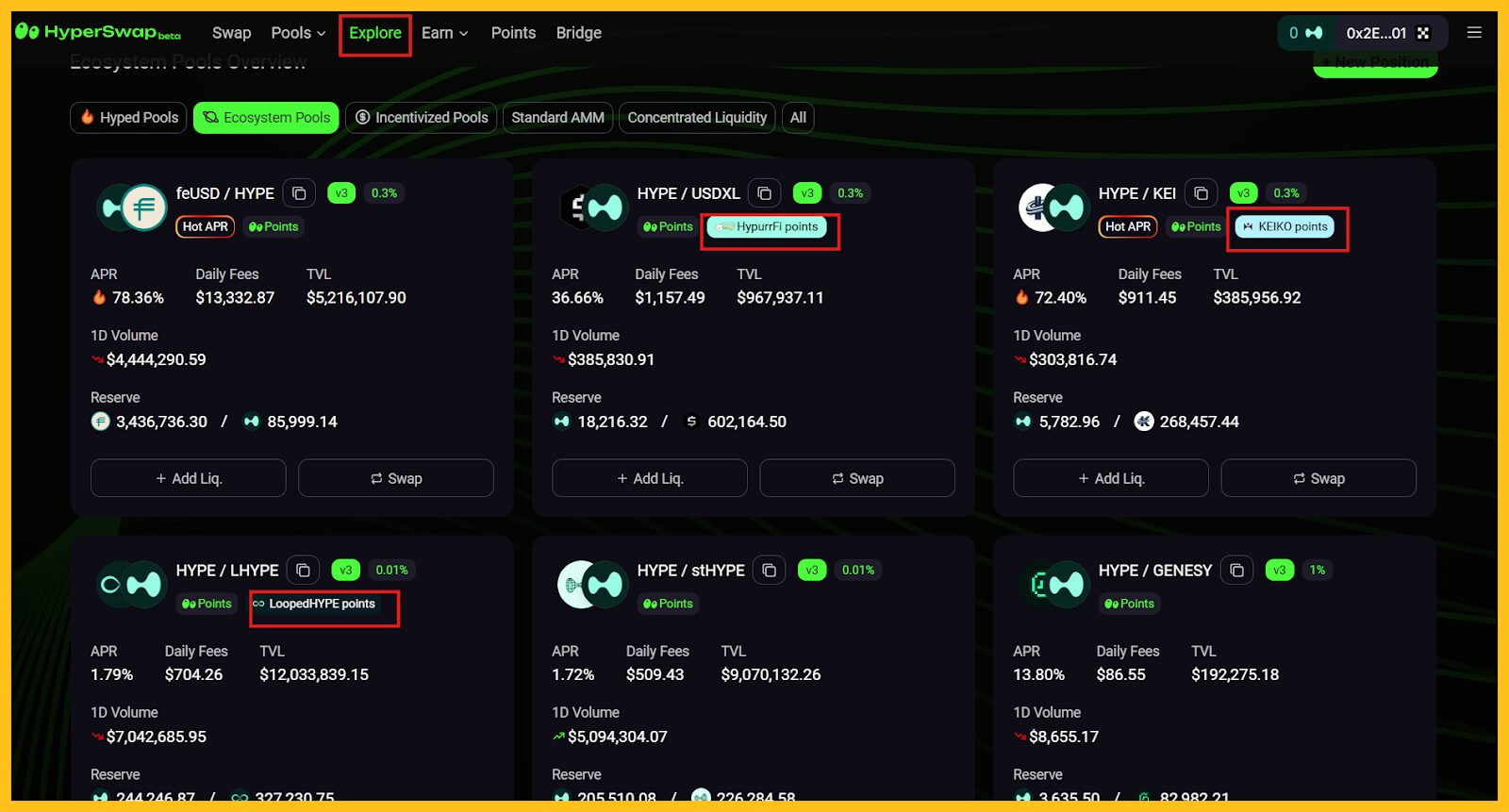1509x812 pixels.
Task: Add liquidity to feUSD / HYPE pool
Action: coord(189,478)
